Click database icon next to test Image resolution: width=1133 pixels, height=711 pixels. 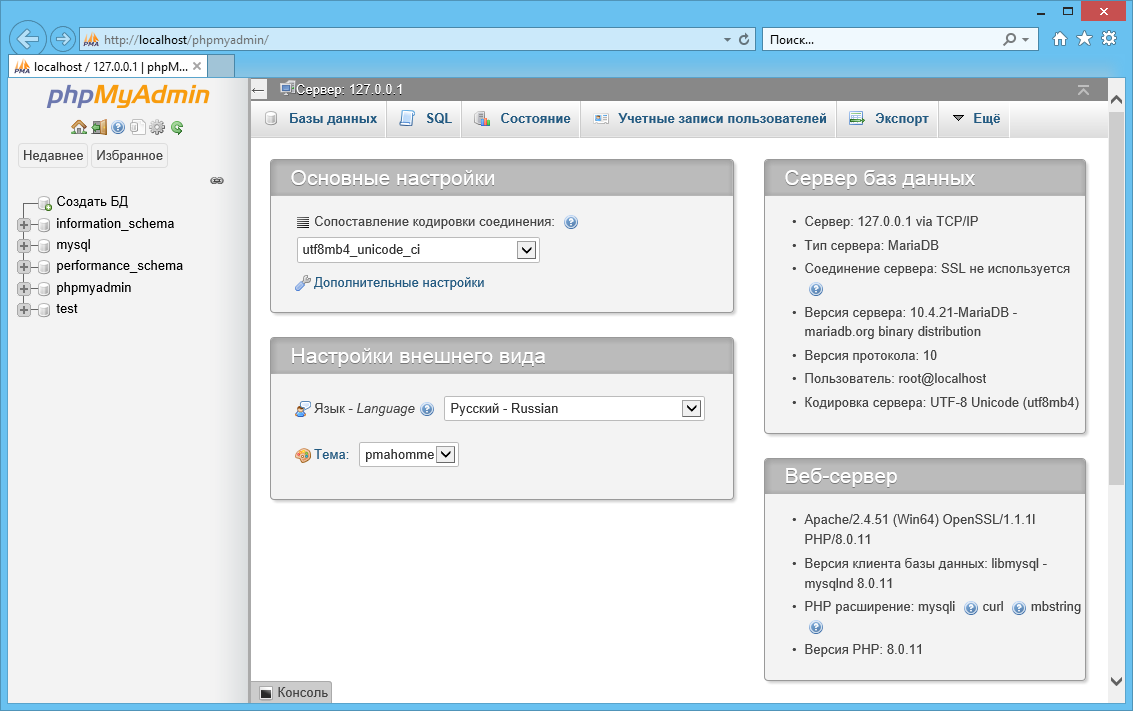pyautogui.click(x=44, y=309)
